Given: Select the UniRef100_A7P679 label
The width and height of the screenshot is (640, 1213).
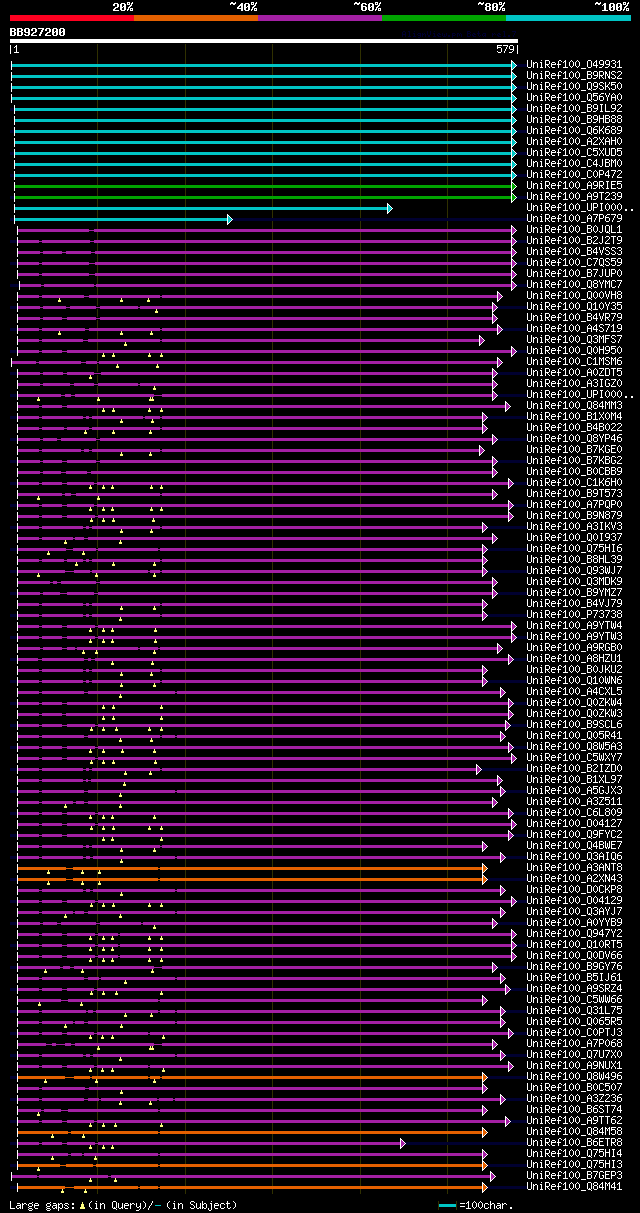Looking at the screenshot, I should coord(574,218).
